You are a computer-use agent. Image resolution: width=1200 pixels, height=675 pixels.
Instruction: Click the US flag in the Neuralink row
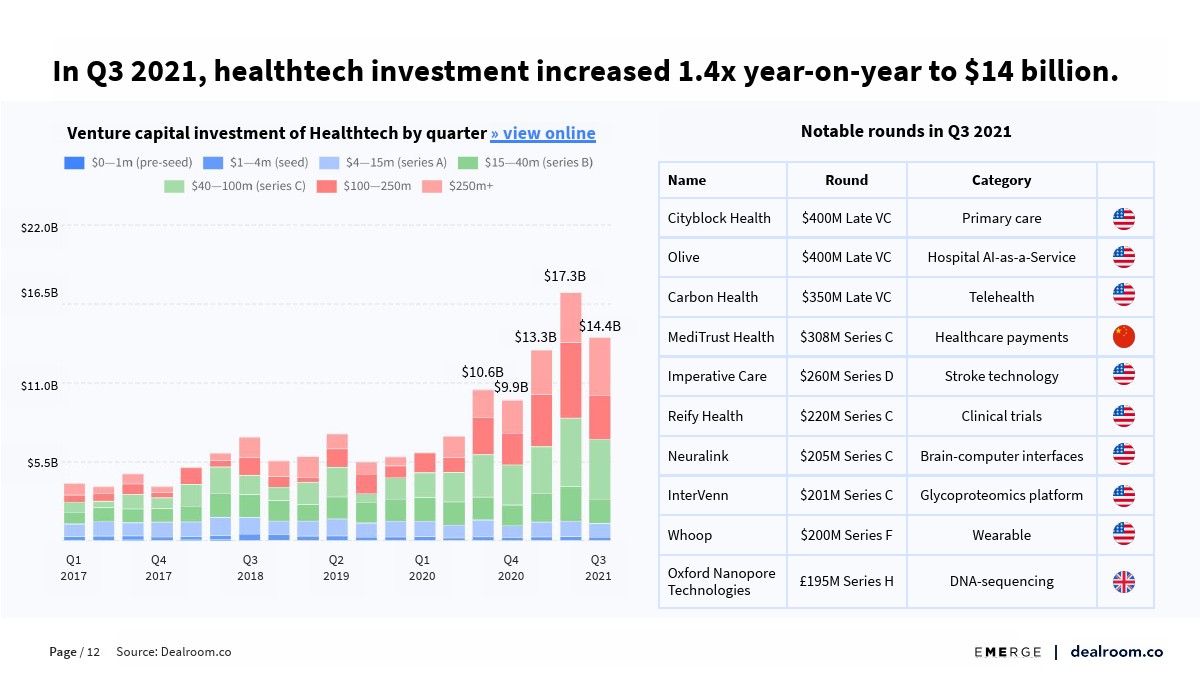[1124, 456]
